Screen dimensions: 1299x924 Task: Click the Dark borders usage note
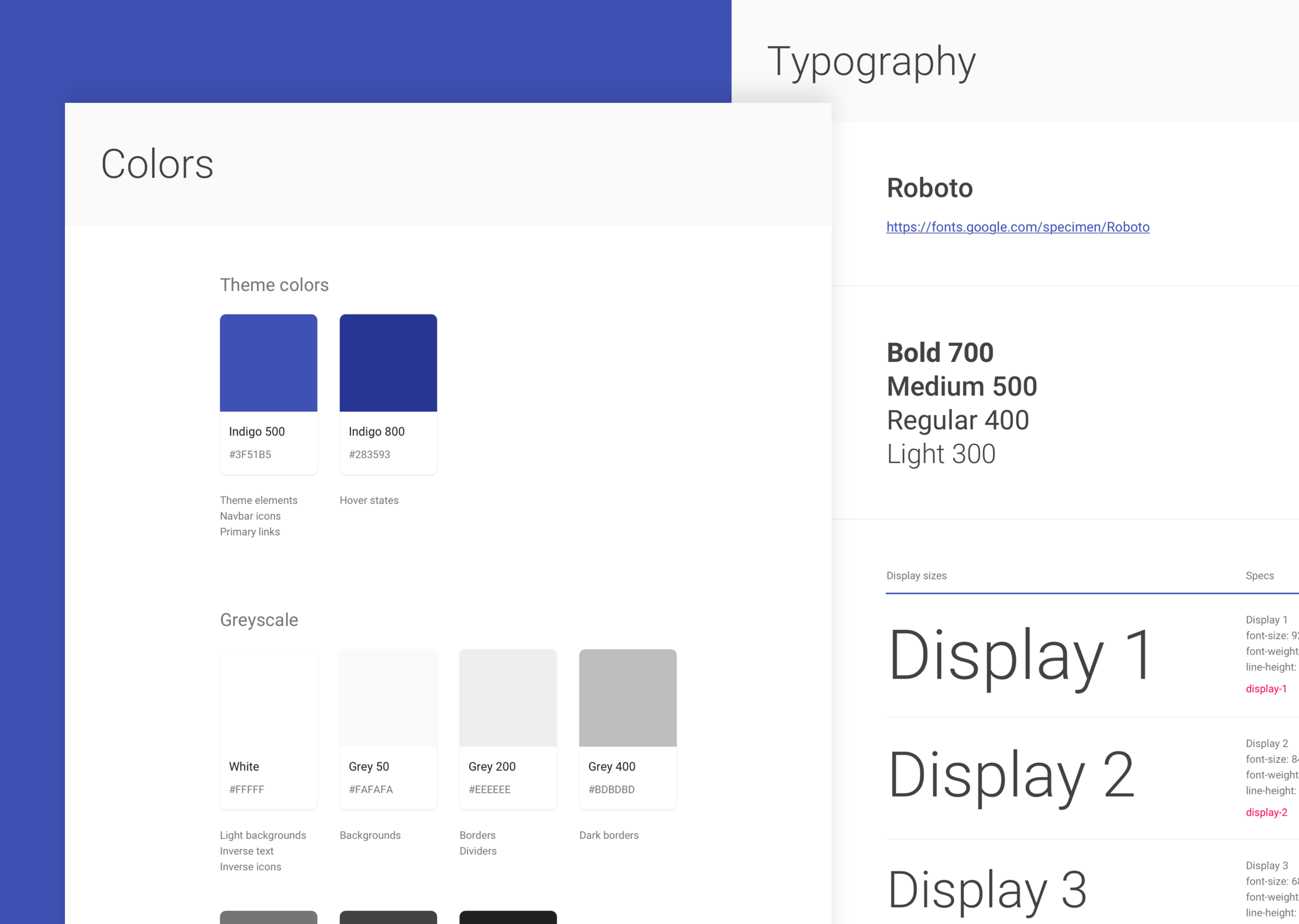pos(609,836)
